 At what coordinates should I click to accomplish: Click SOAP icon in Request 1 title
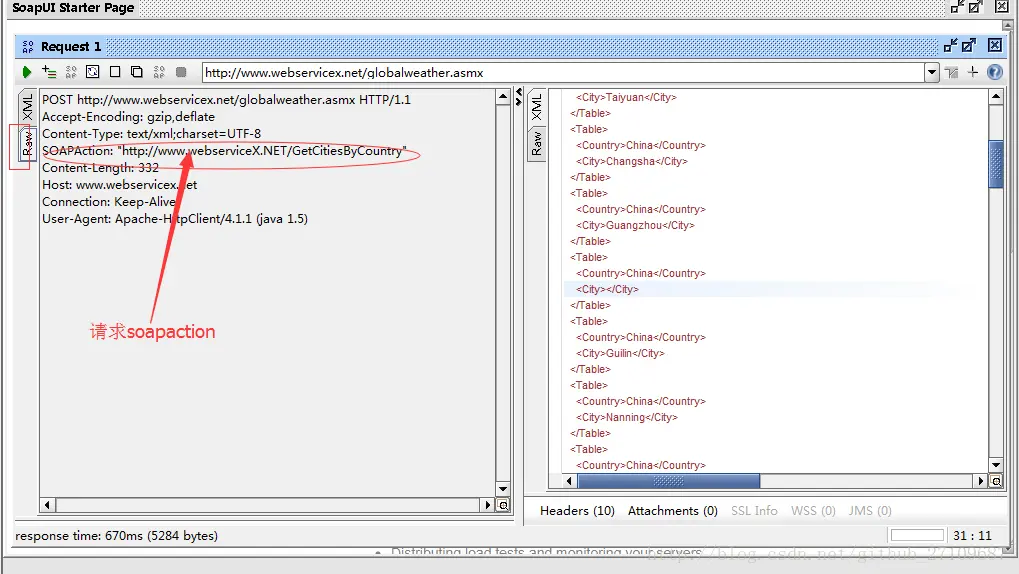tap(27, 46)
